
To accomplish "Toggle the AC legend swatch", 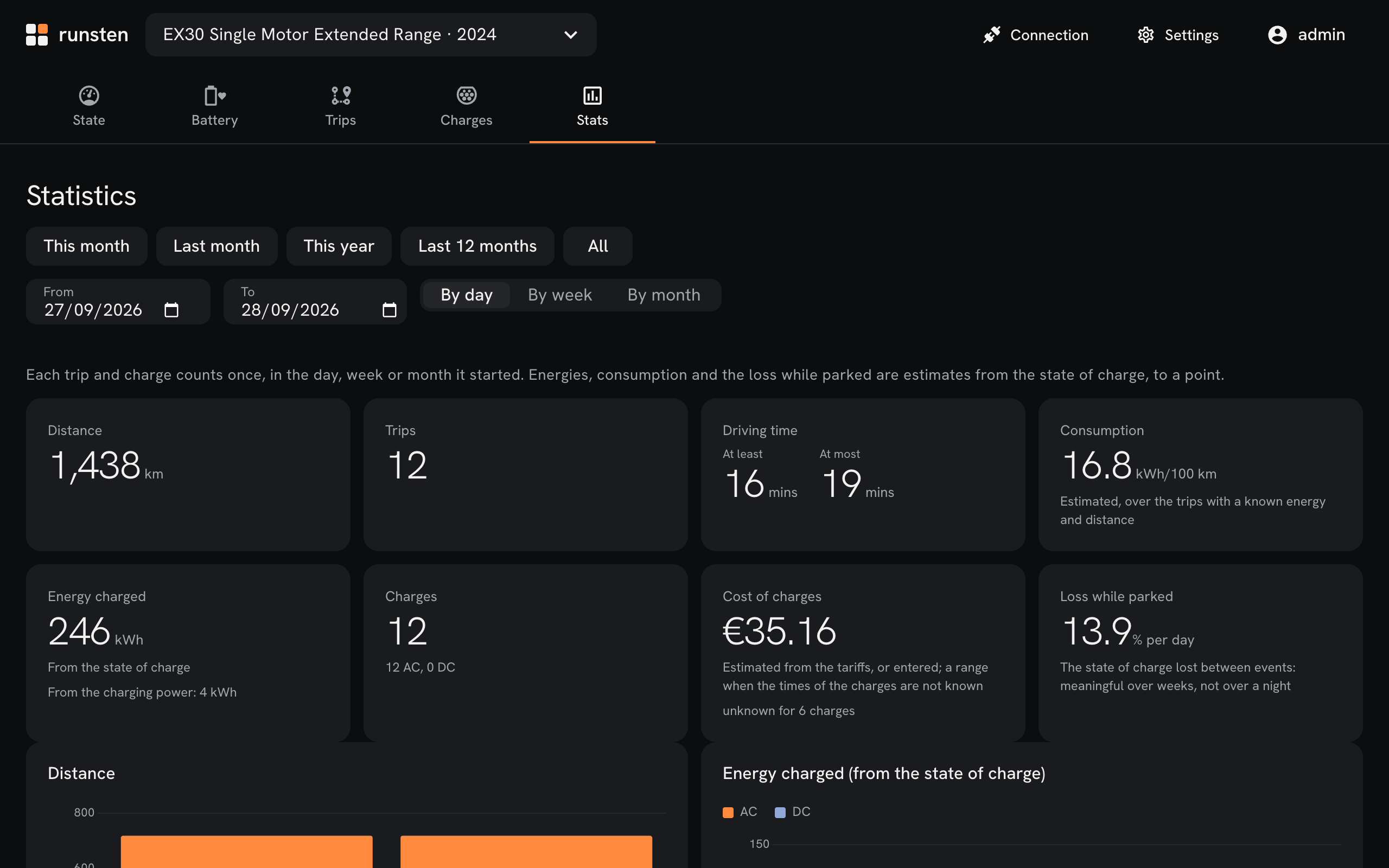I will coord(728,812).
